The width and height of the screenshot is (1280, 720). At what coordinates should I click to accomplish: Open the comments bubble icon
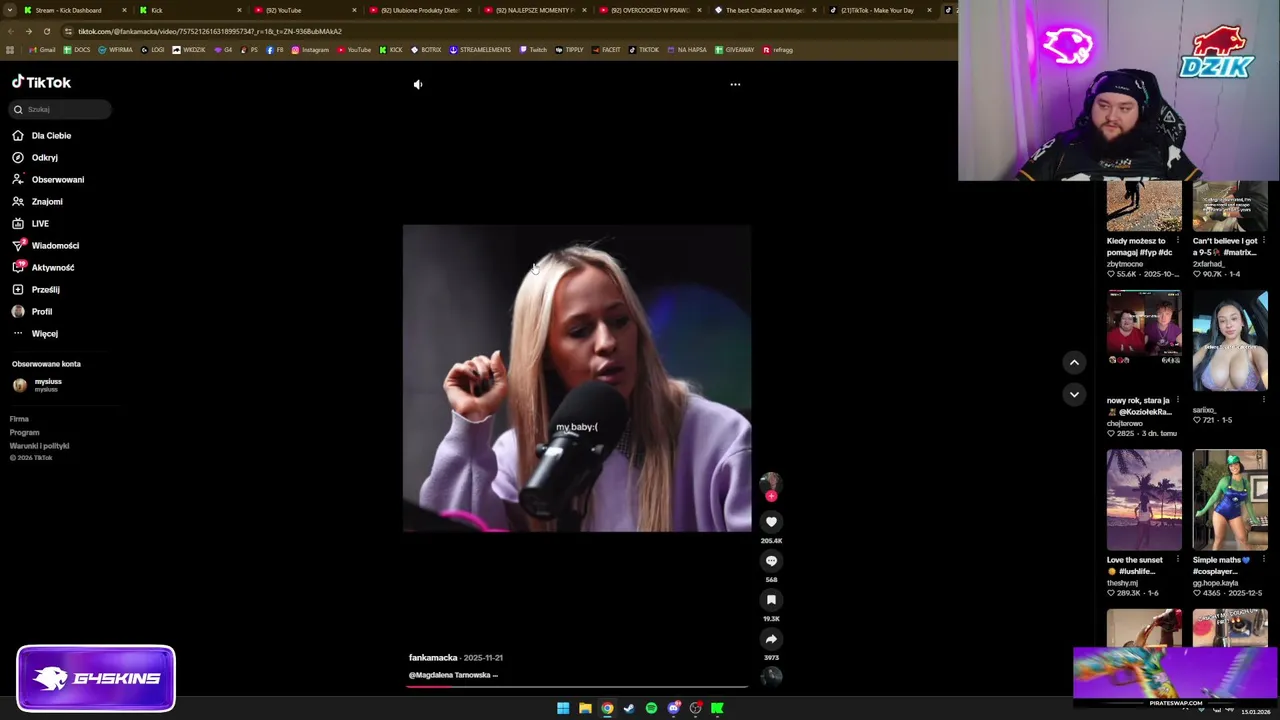click(771, 561)
